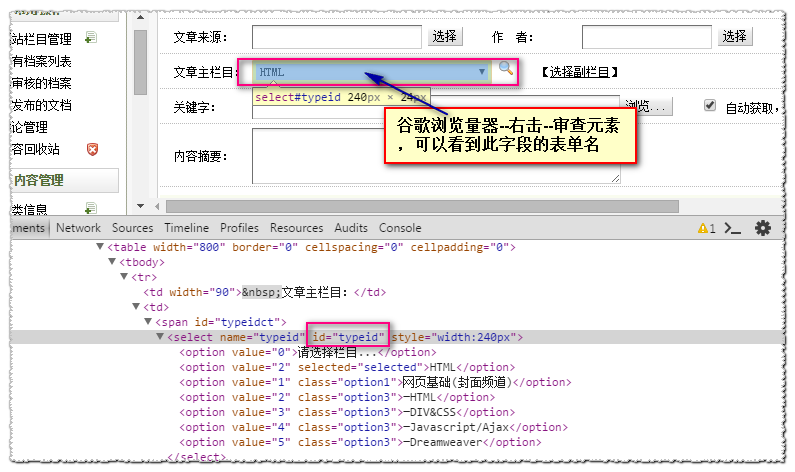Image resolution: width=795 pixels, height=472 pixels.
Task: Select the td width="90" line
Action: [x=265, y=292]
